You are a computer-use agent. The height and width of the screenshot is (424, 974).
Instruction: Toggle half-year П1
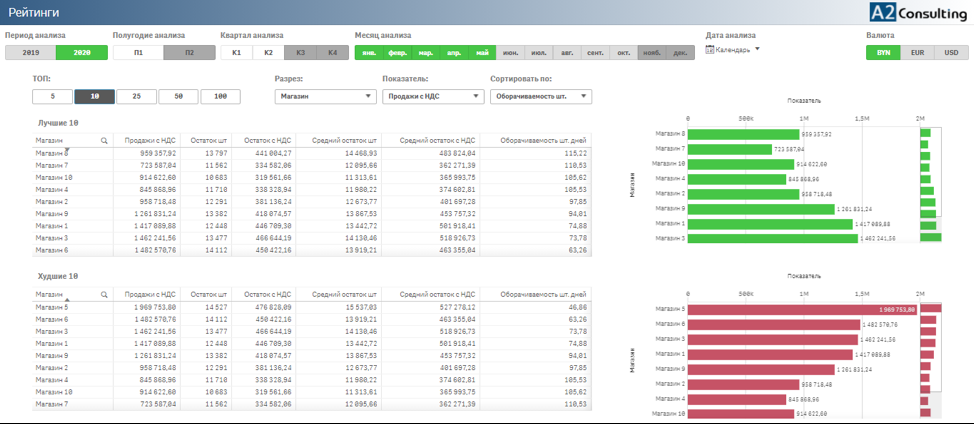point(139,53)
